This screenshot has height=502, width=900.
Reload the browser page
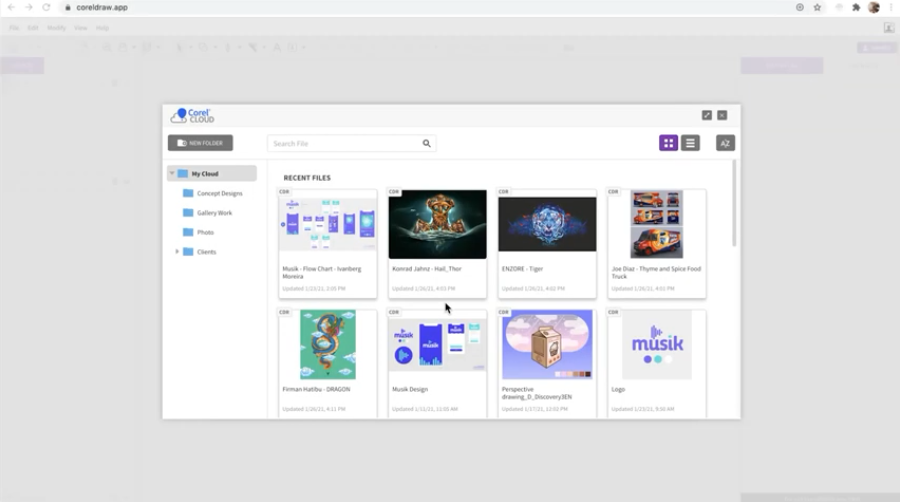[46, 7]
